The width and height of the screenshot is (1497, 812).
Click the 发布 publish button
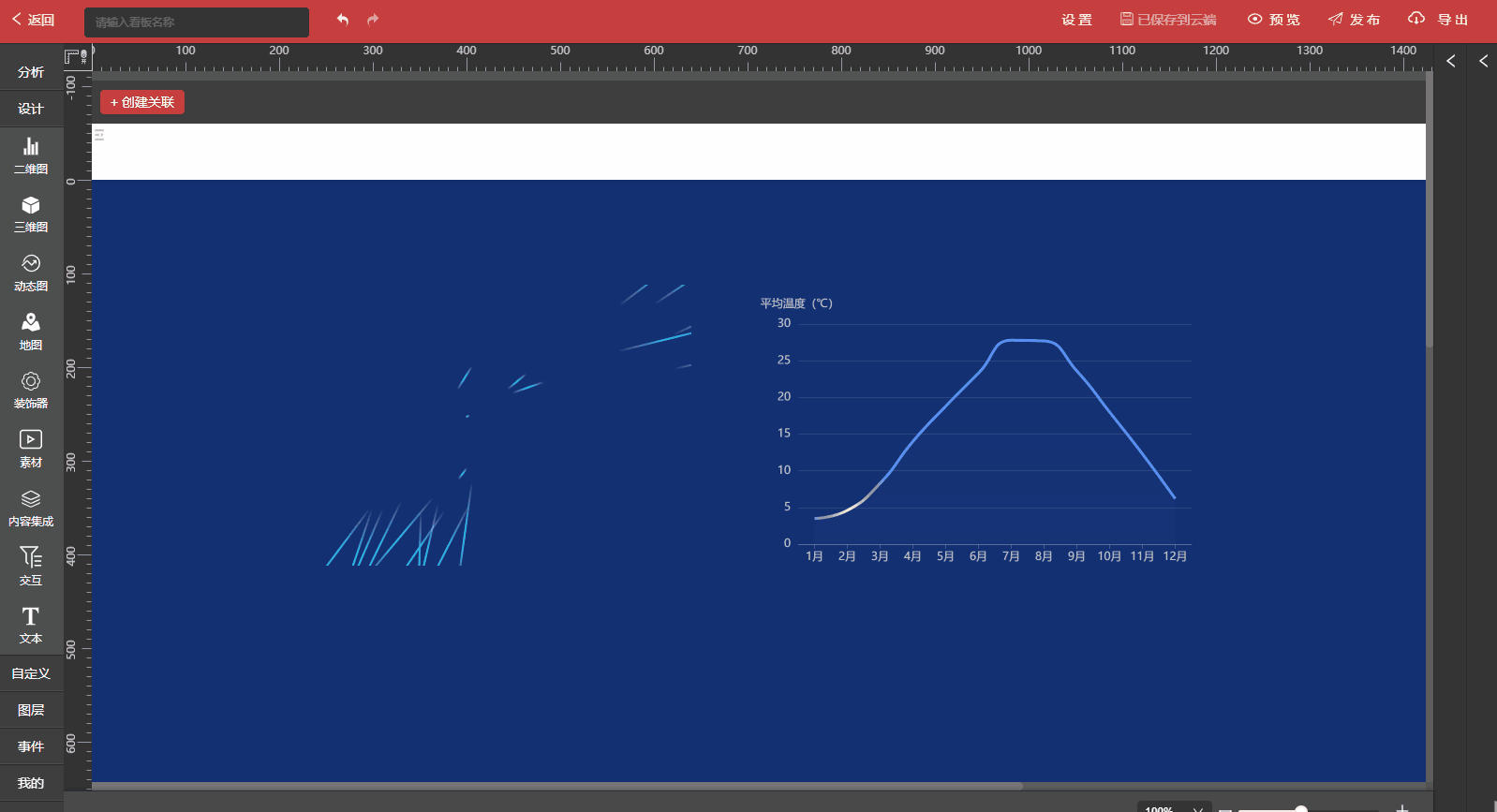click(x=1354, y=20)
